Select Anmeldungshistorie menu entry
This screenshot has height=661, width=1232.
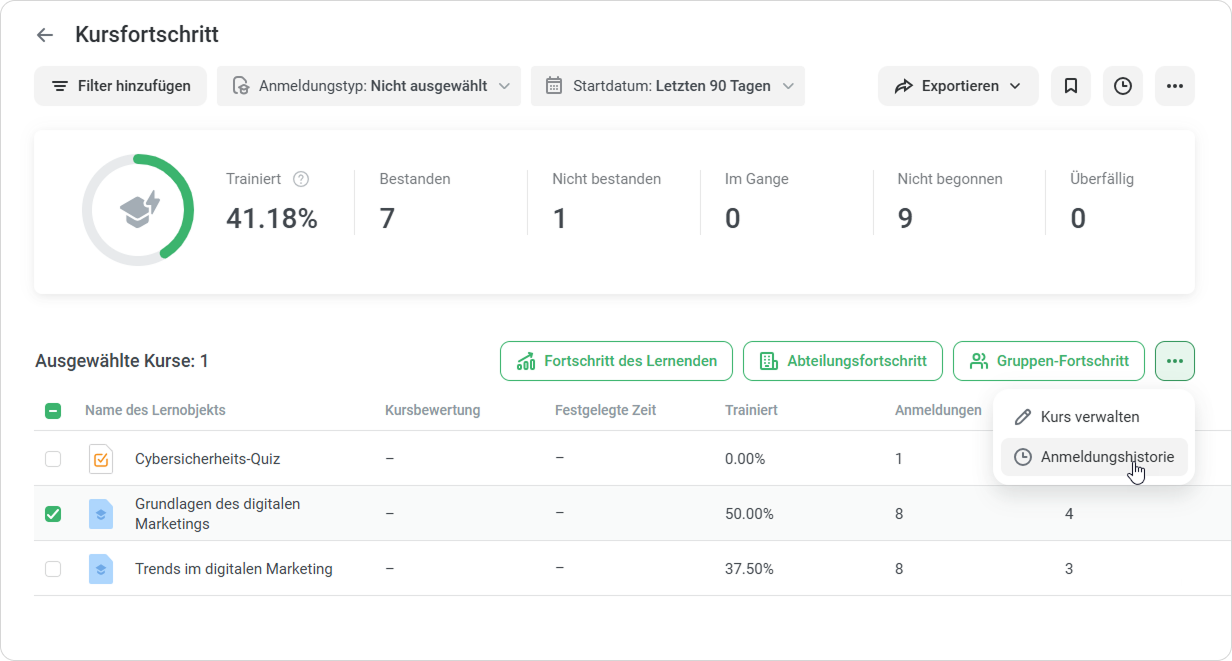point(1094,457)
